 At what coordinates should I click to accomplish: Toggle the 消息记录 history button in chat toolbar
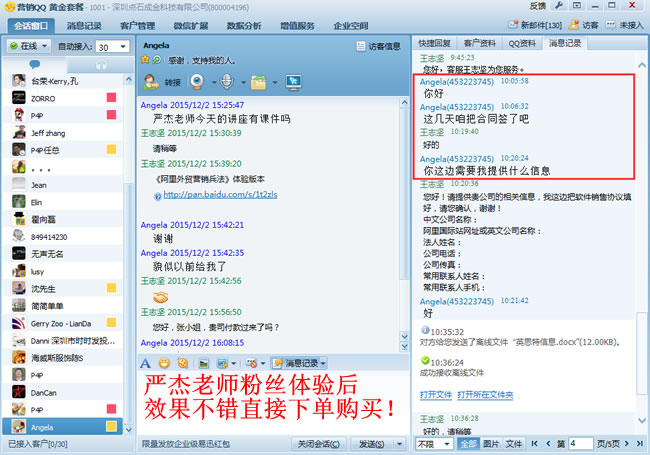[299, 363]
